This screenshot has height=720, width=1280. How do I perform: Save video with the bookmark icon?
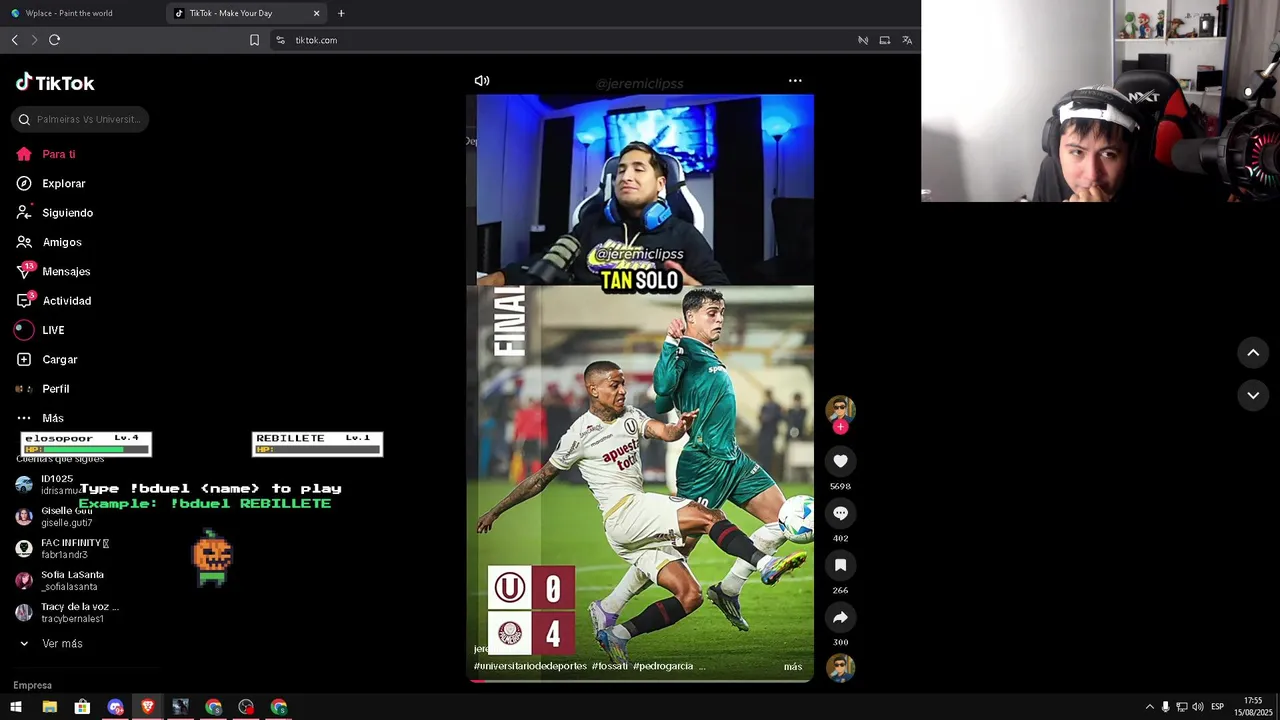click(x=840, y=565)
